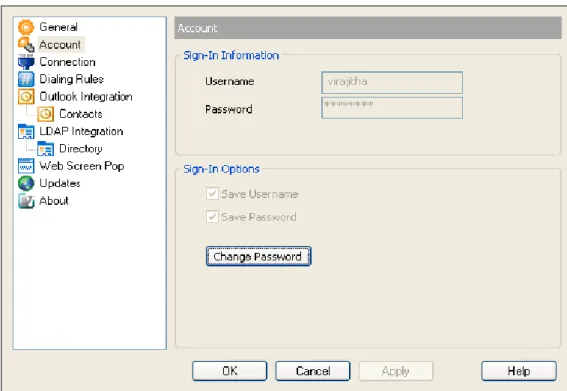Open Web Screen Pop settings
Viewport: 567px width, 391px height.
82,166
